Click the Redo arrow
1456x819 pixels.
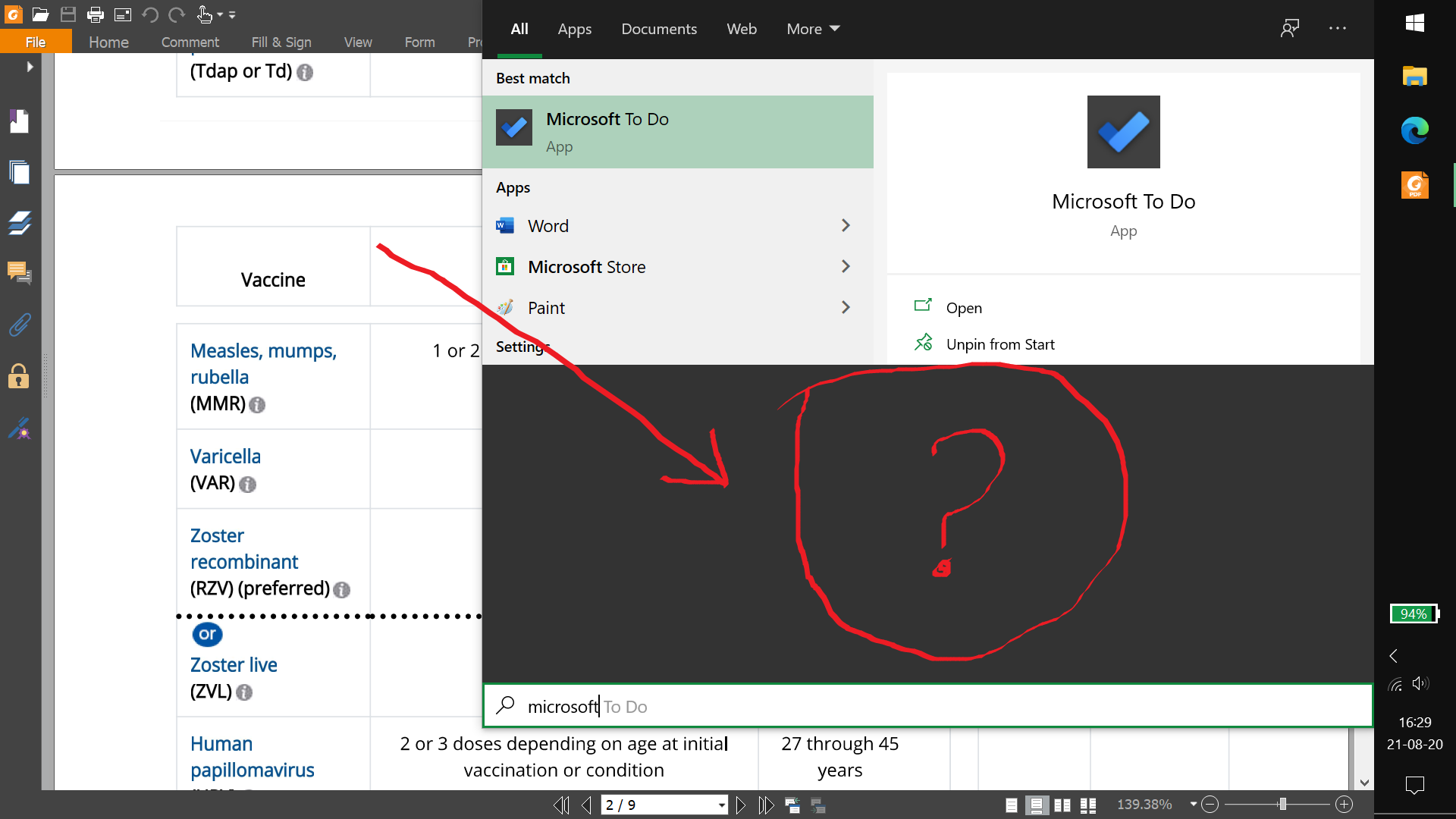click(177, 14)
